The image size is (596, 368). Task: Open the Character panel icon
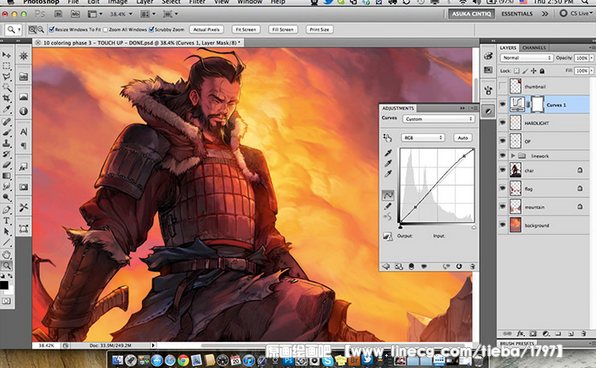click(x=24, y=132)
